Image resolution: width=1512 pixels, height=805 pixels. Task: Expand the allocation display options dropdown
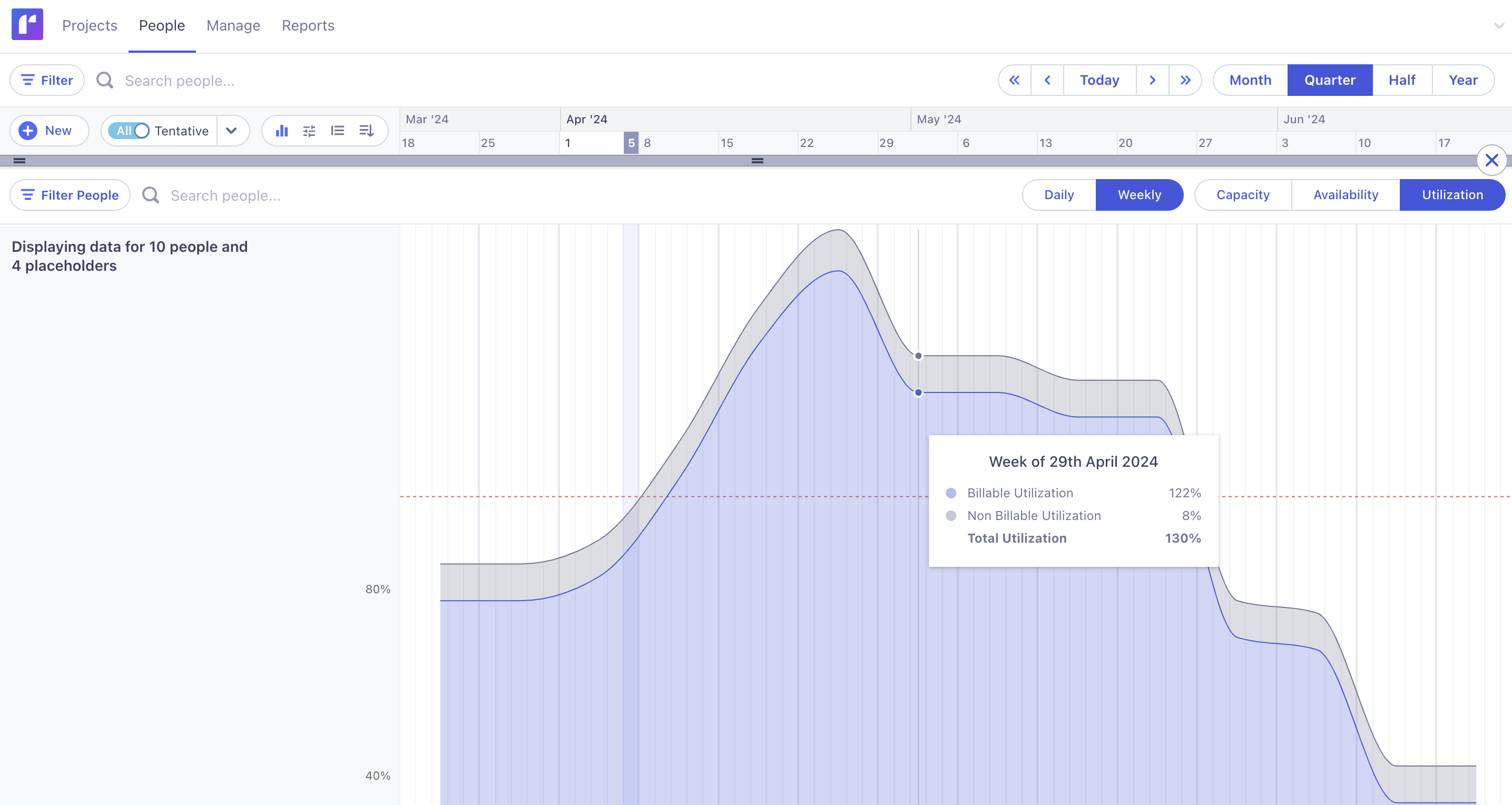232,130
